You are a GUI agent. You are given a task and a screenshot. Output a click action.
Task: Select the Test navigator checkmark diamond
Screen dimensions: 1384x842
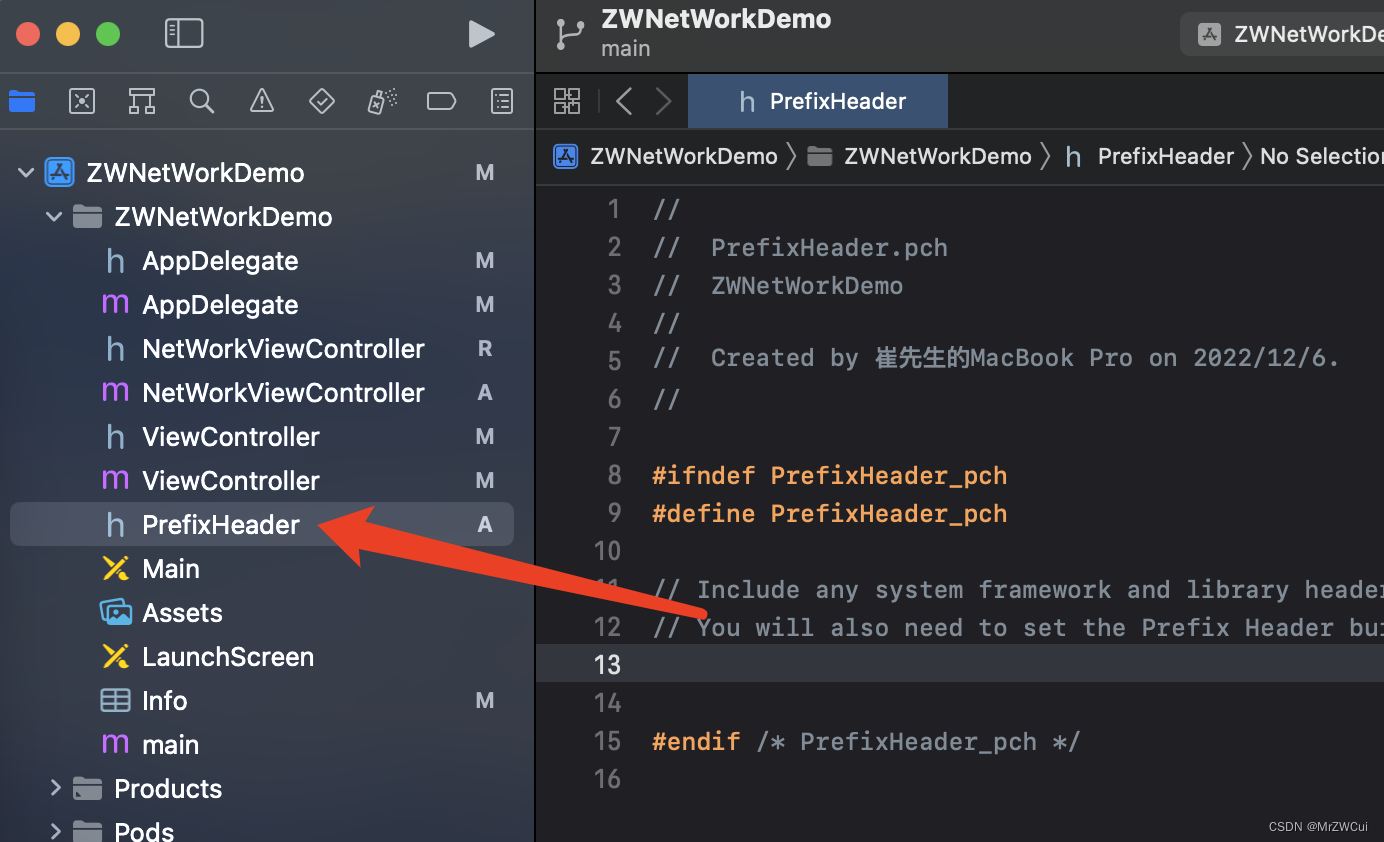tap(322, 100)
